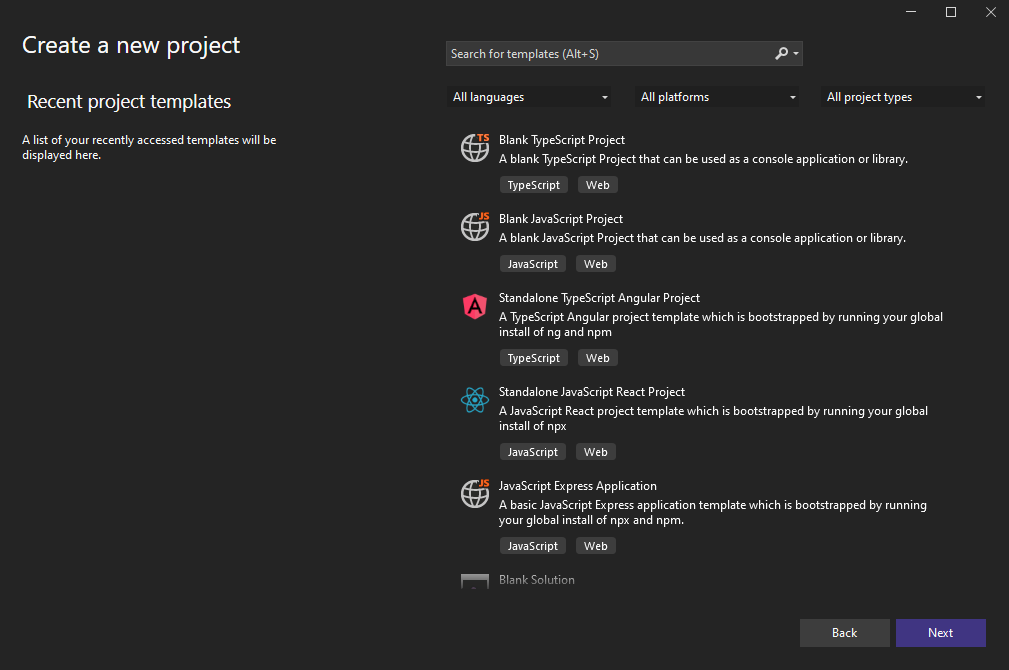Click the Blank Solution template icon
The height and width of the screenshot is (670, 1009).
[x=475, y=581]
